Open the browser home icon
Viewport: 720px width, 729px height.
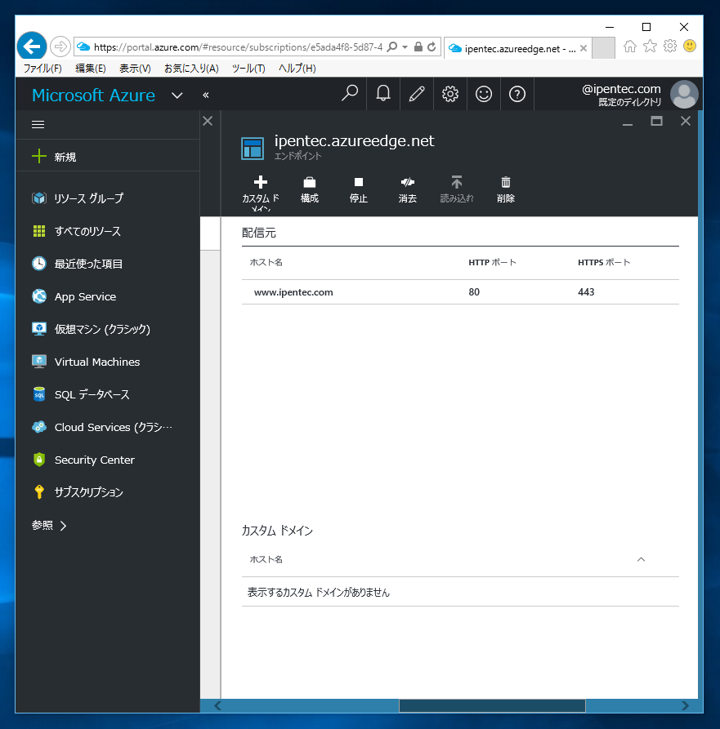click(630, 46)
